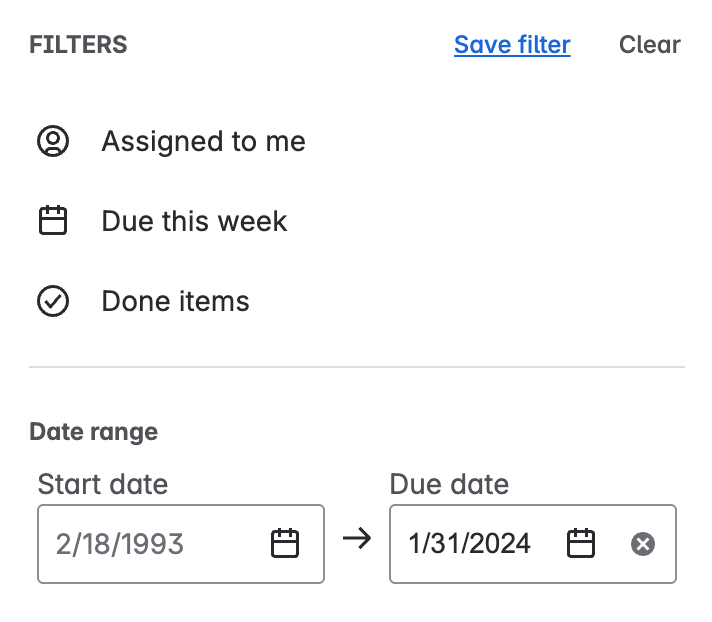Click the Clear filters button

click(x=649, y=45)
